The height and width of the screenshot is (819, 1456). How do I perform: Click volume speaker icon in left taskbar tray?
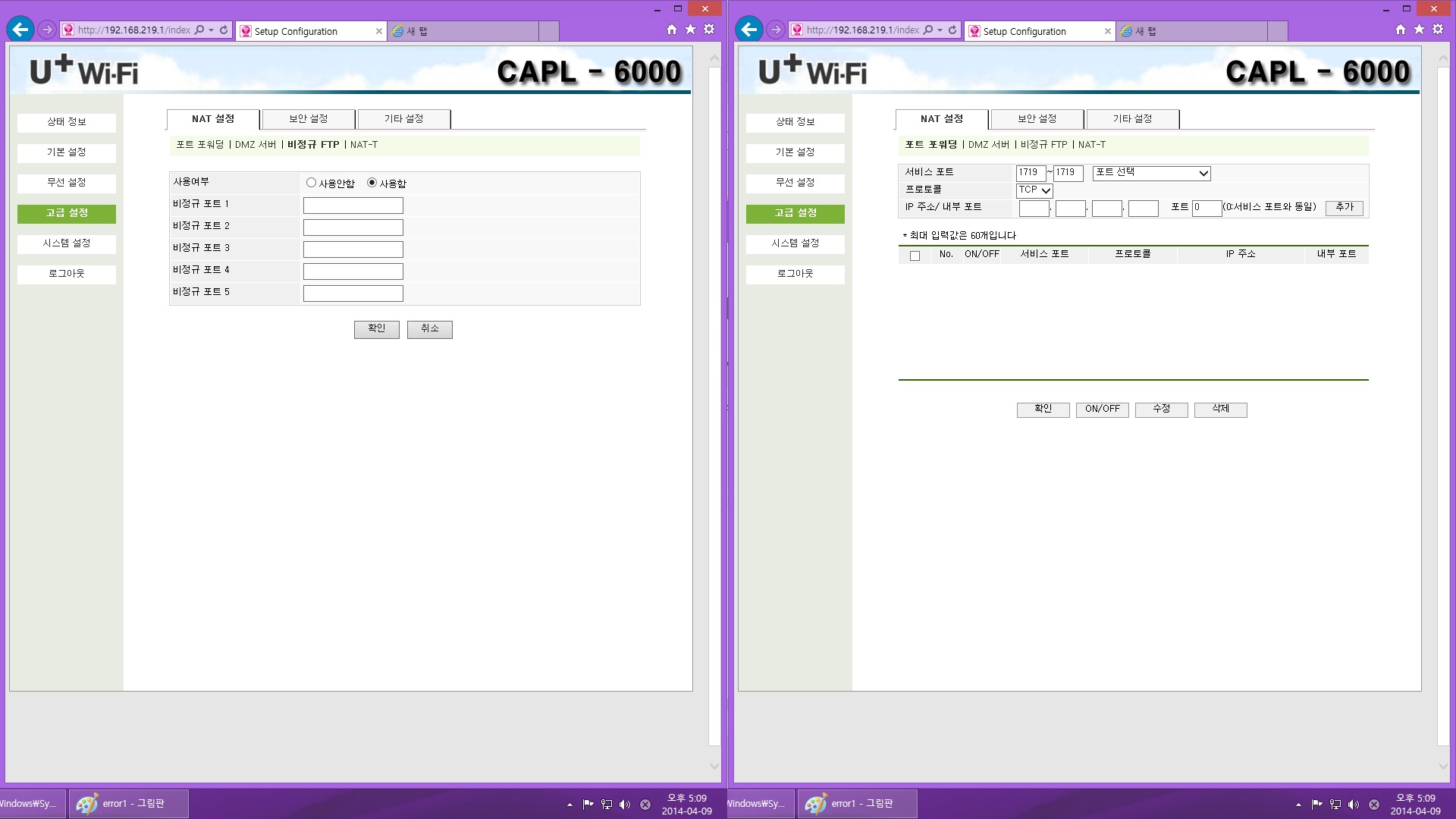[x=625, y=805]
